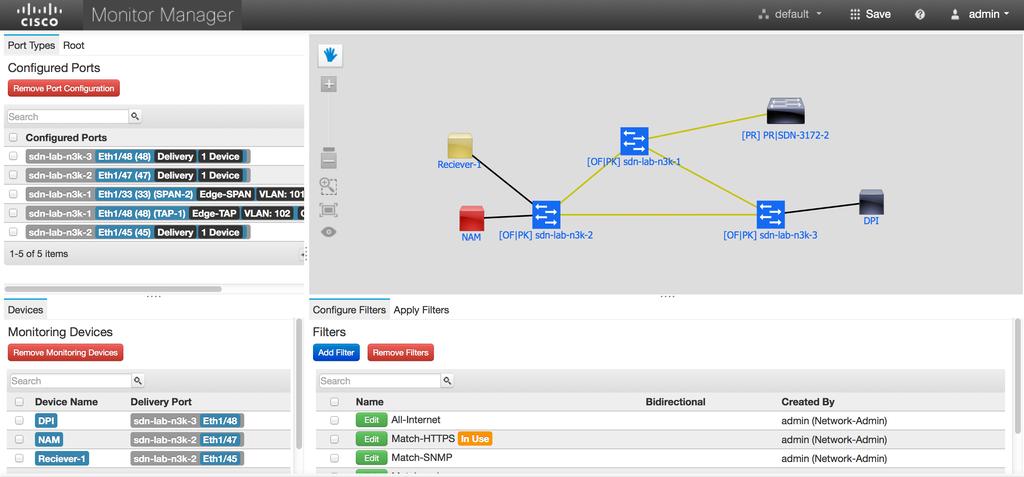Check the DPI device checkbox
This screenshot has height=477, width=1024.
pyautogui.click(x=19, y=420)
